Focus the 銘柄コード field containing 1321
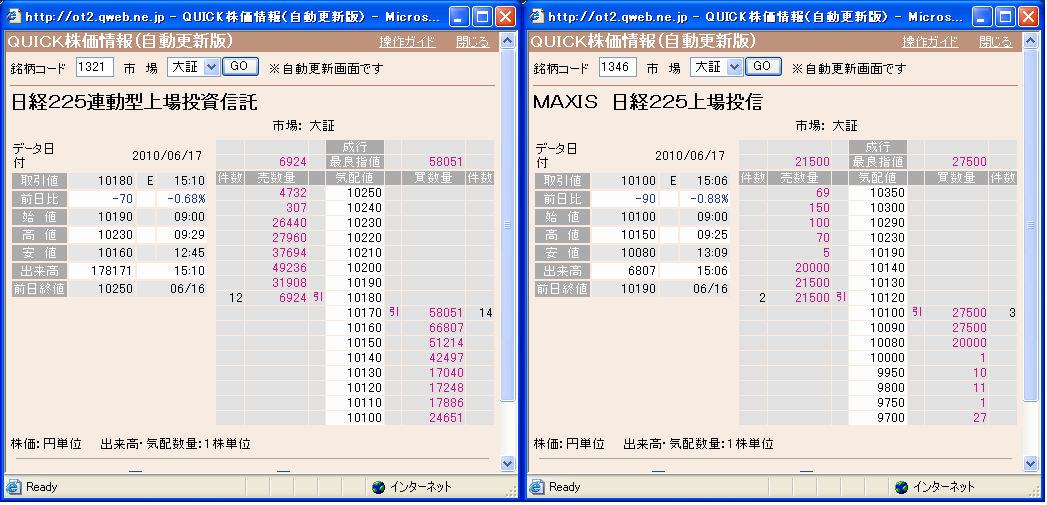Image resolution: width=1047 pixels, height=505 pixels. 95,67
